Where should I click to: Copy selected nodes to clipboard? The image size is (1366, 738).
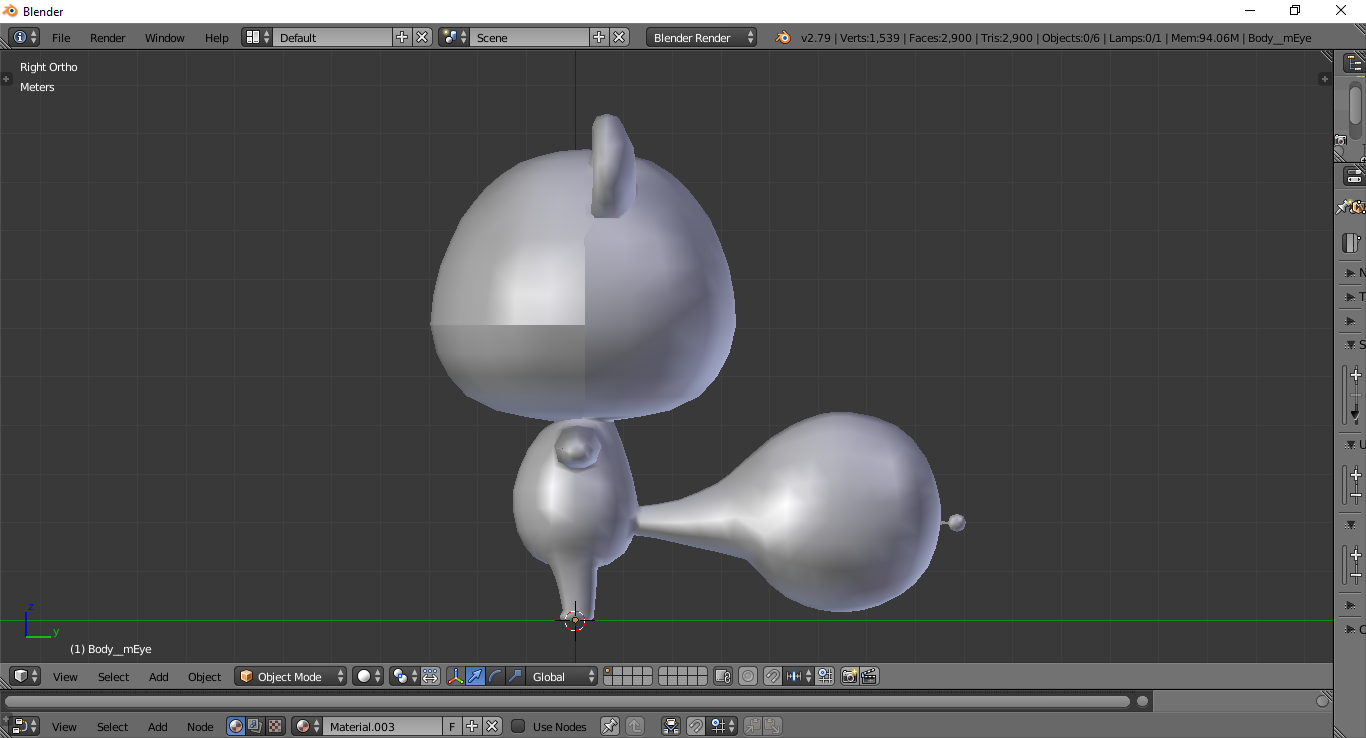[753, 726]
